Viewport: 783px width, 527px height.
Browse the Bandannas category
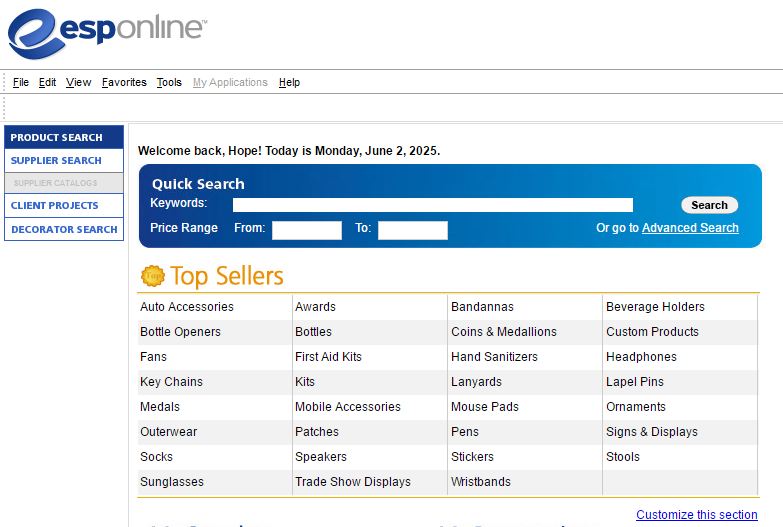pos(482,307)
